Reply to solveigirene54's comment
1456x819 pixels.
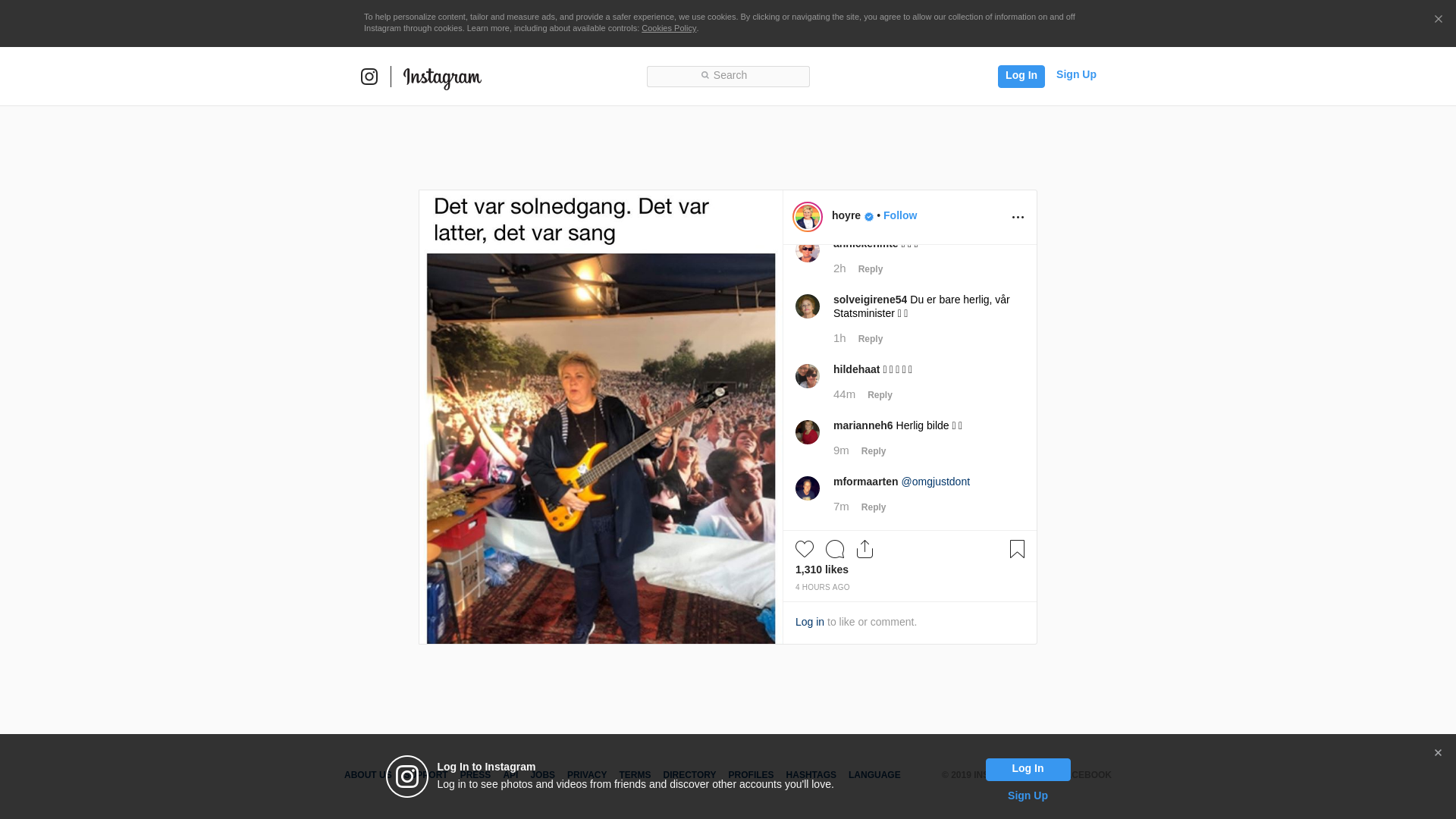tap(871, 339)
